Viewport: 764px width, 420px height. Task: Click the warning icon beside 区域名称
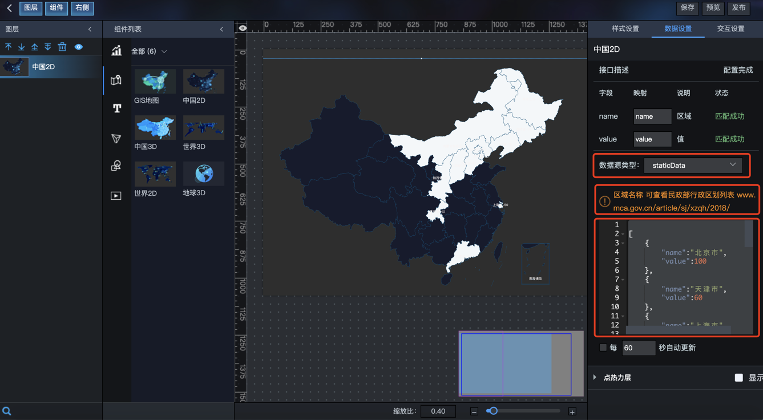(604, 201)
